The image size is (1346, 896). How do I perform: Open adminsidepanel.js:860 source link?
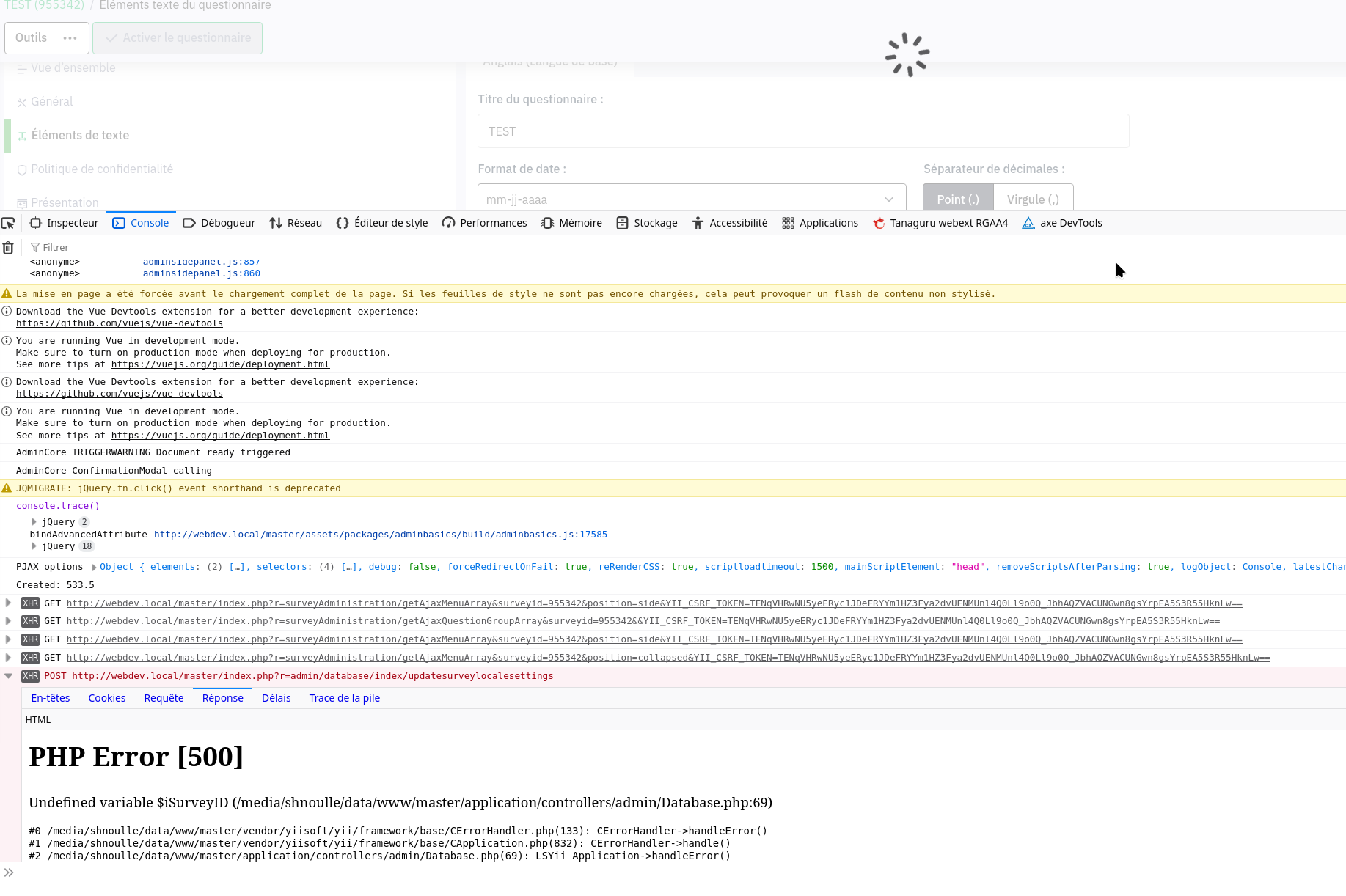click(x=202, y=273)
